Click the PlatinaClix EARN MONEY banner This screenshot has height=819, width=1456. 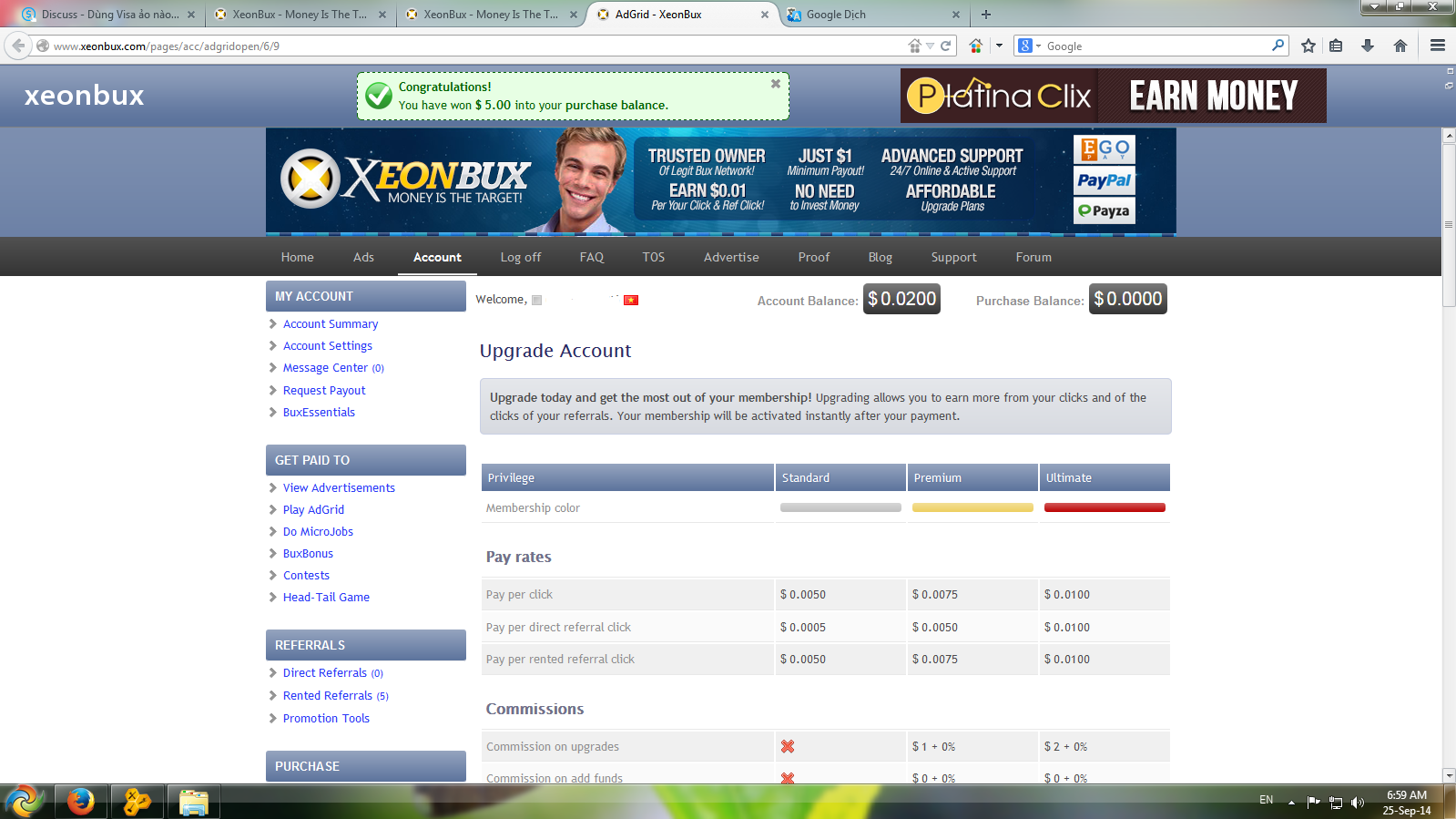1114,96
